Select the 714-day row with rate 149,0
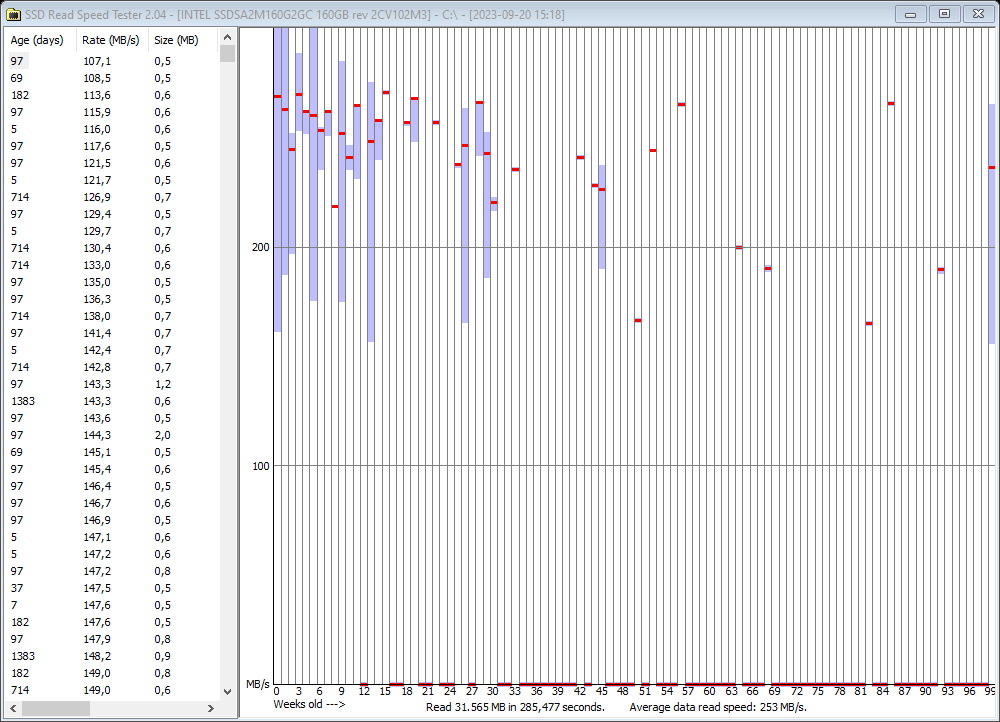Viewport: 1000px width, 722px height. pos(113,690)
